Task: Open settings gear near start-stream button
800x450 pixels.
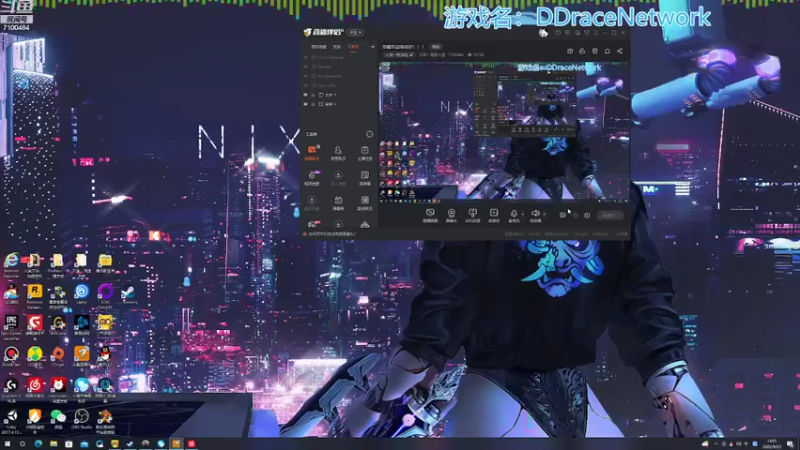Action: [x=587, y=215]
